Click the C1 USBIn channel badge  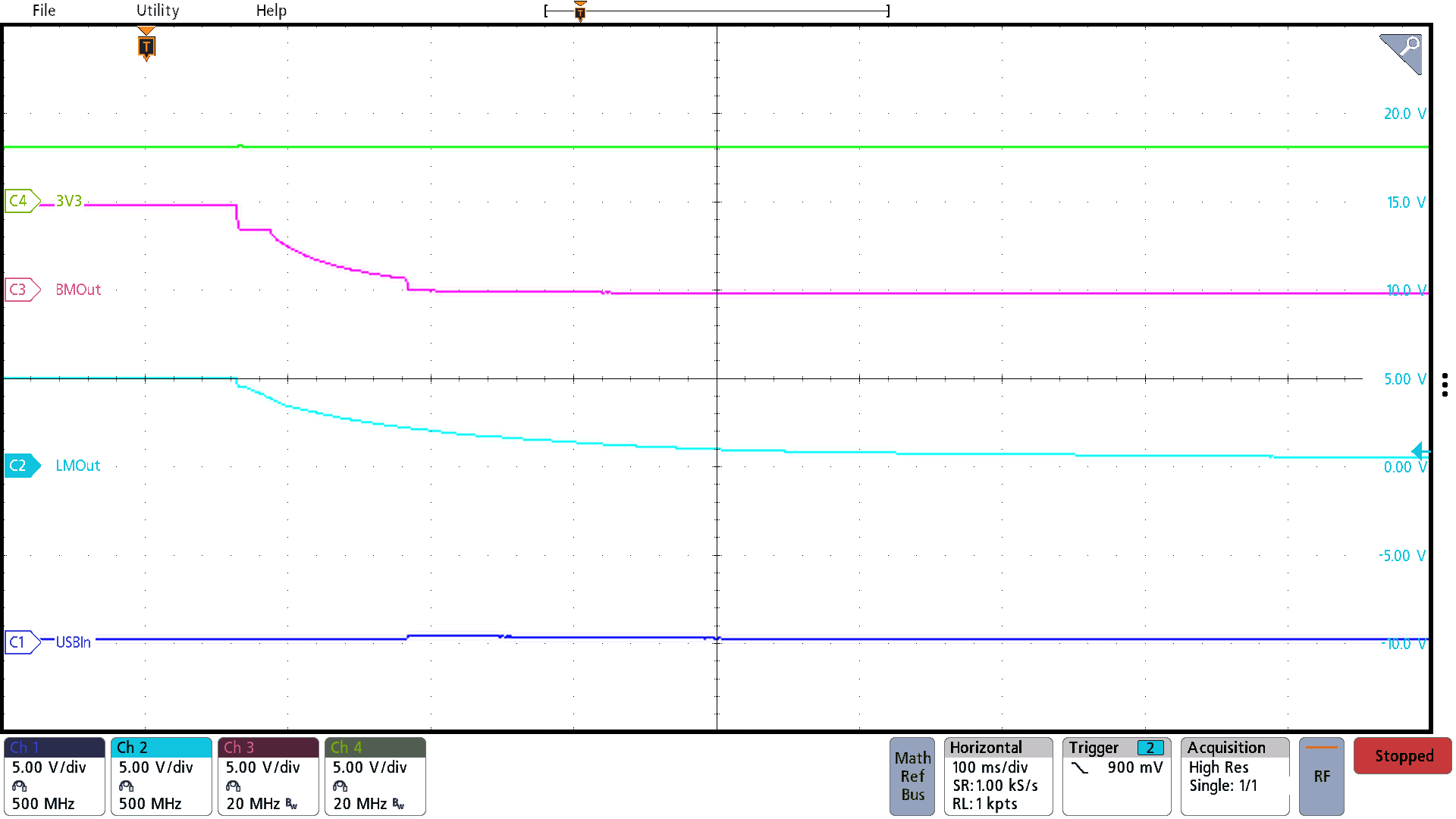tap(20, 642)
